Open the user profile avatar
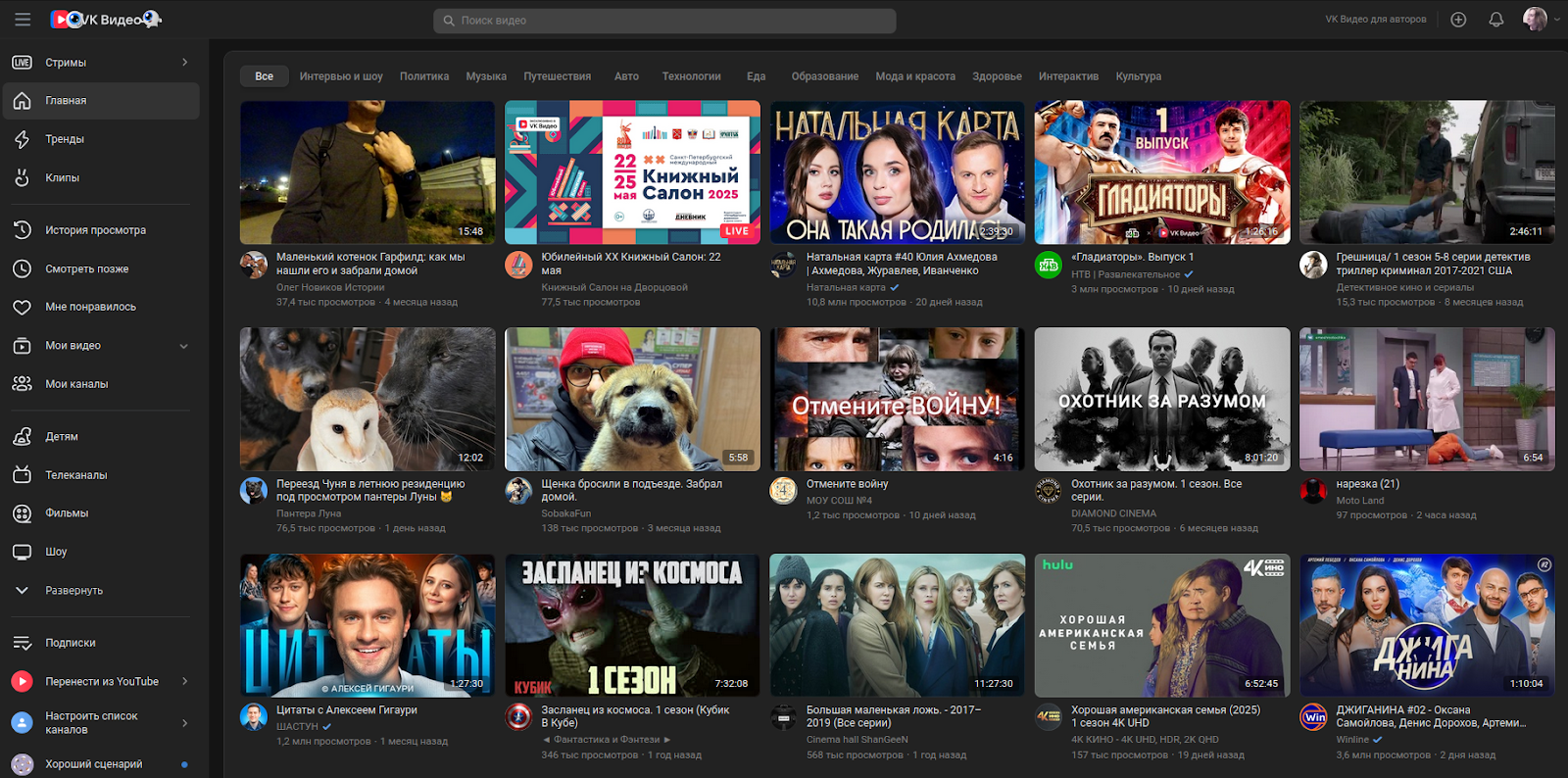 point(1535,20)
